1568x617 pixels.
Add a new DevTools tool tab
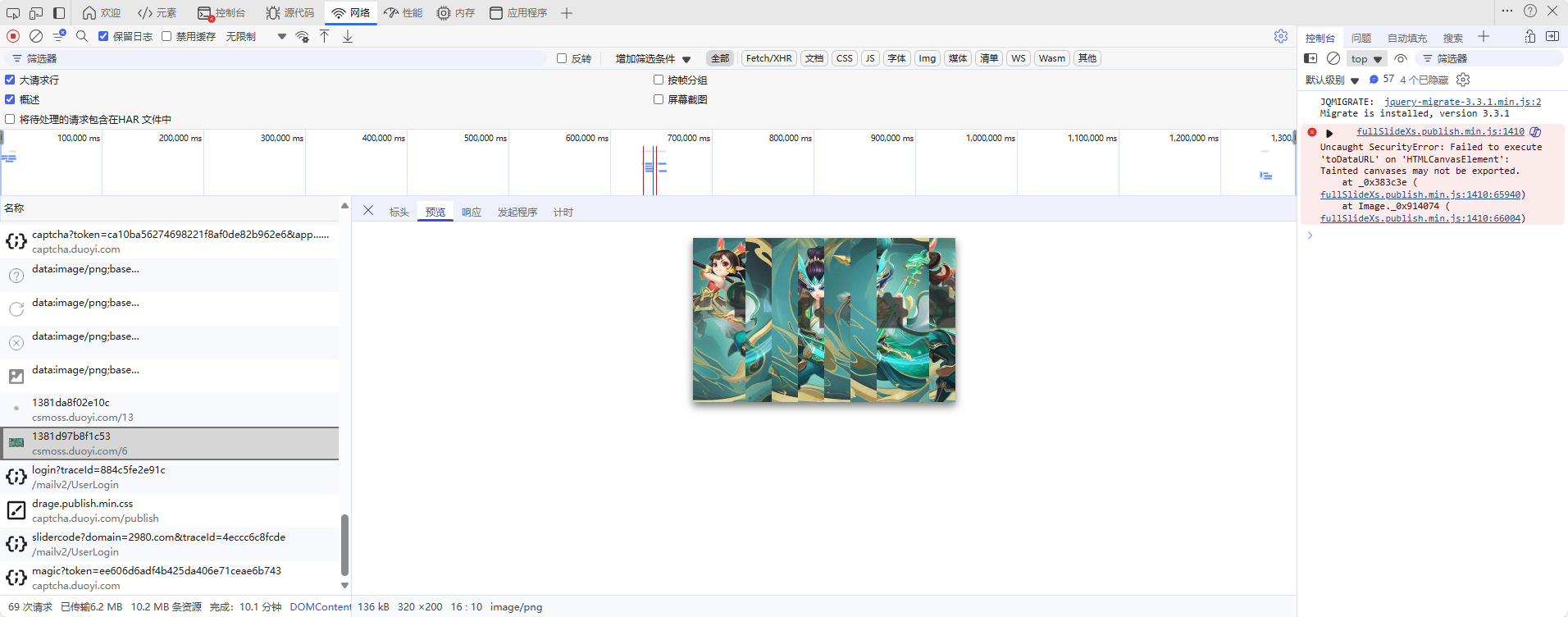[567, 13]
